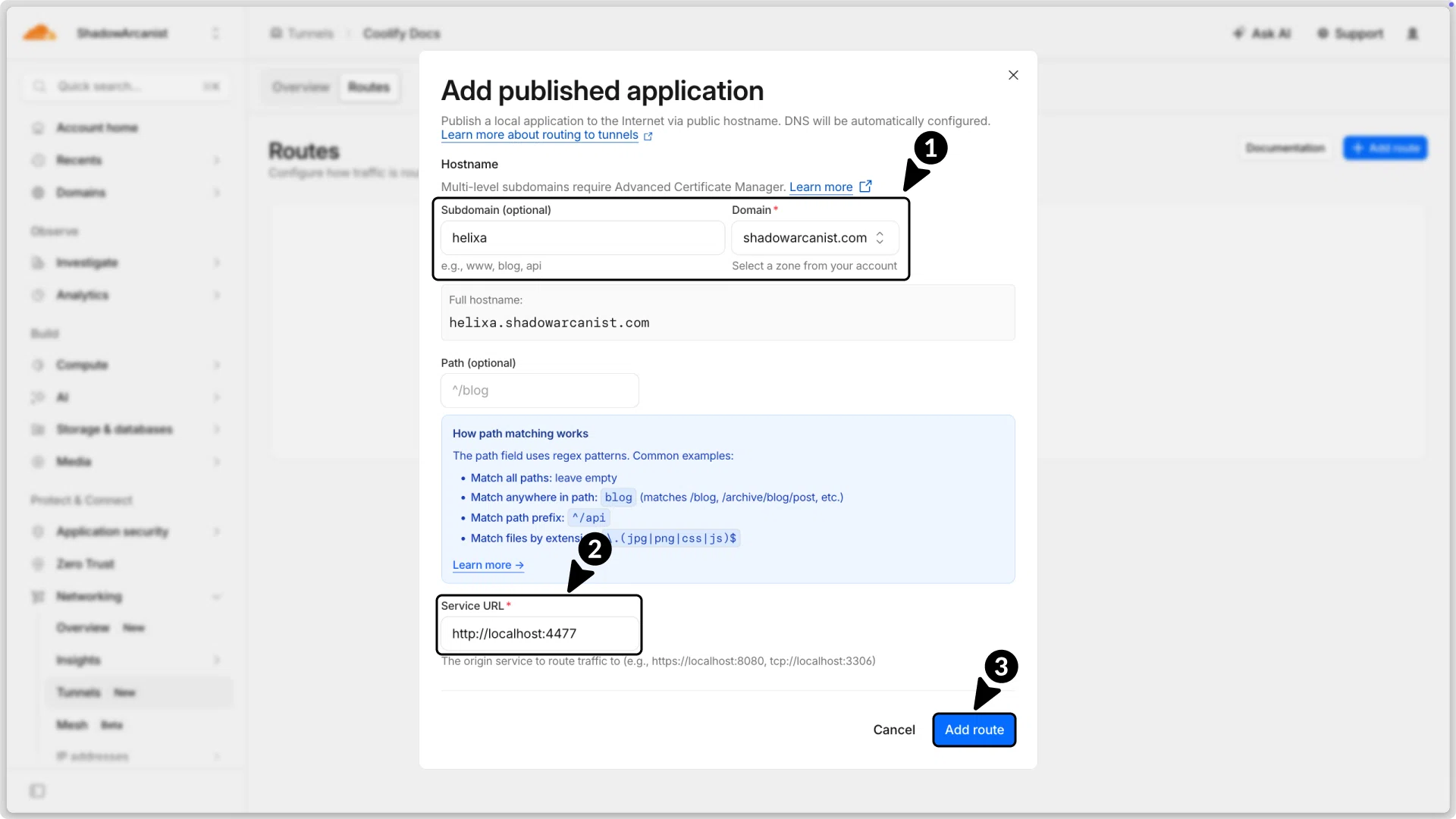The width and height of the screenshot is (1456, 819).
Task: Open the Tunnels breadcrumb link
Action: (303, 33)
